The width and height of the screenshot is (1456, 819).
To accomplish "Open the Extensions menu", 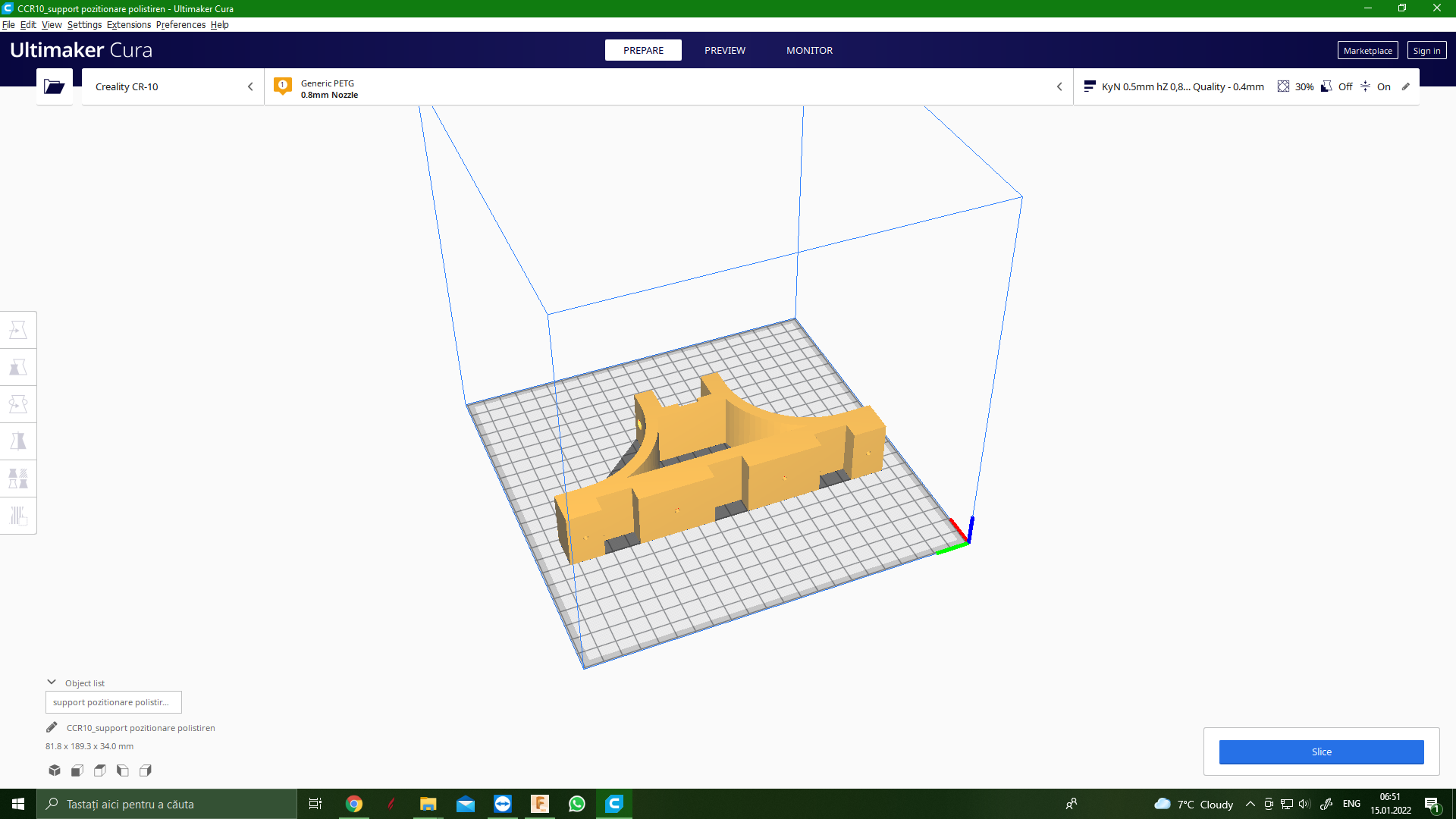I will click(129, 24).
